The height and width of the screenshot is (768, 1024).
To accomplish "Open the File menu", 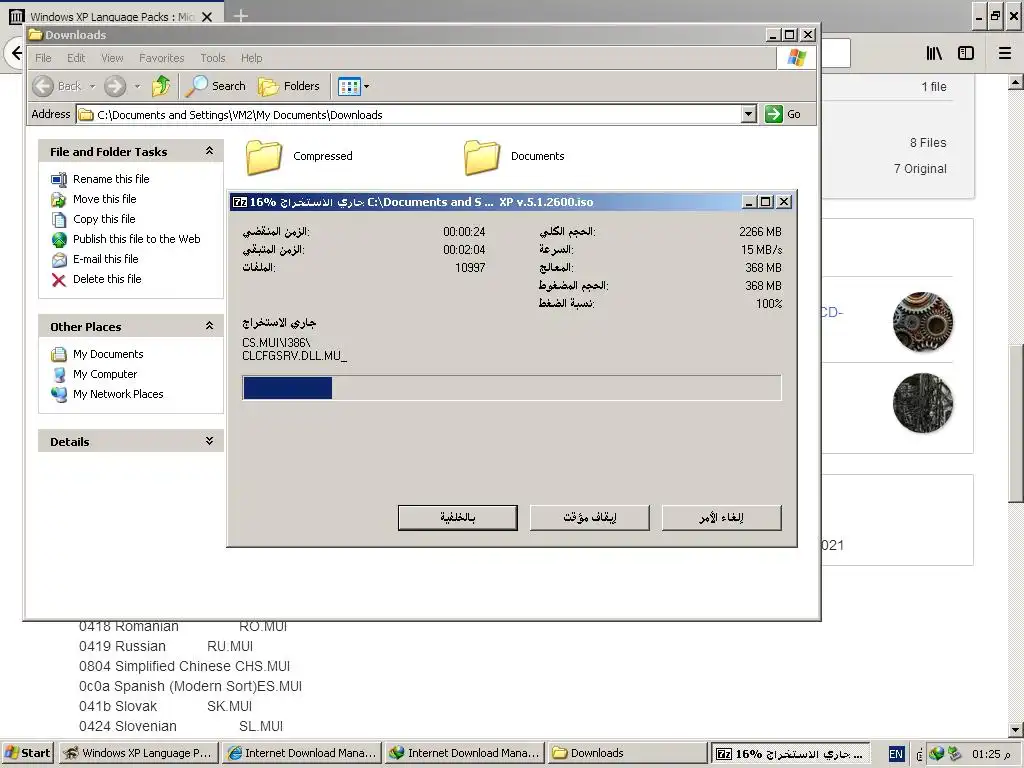I will (43, 58).
